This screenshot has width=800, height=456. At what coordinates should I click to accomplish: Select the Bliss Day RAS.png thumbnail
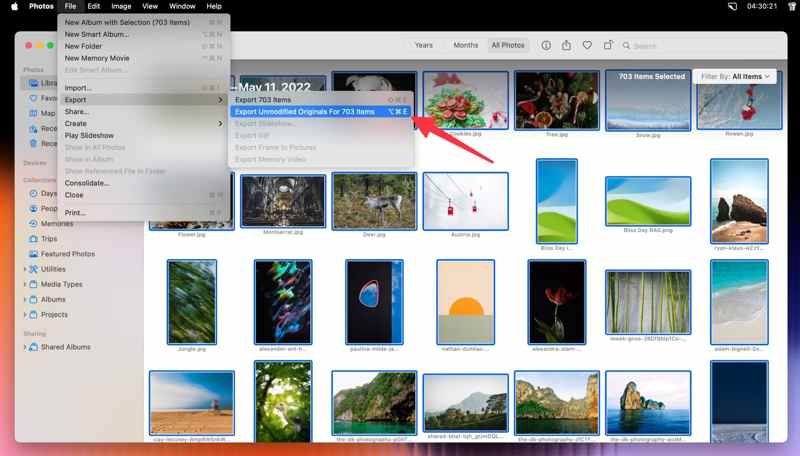click(x=648, y=201)
